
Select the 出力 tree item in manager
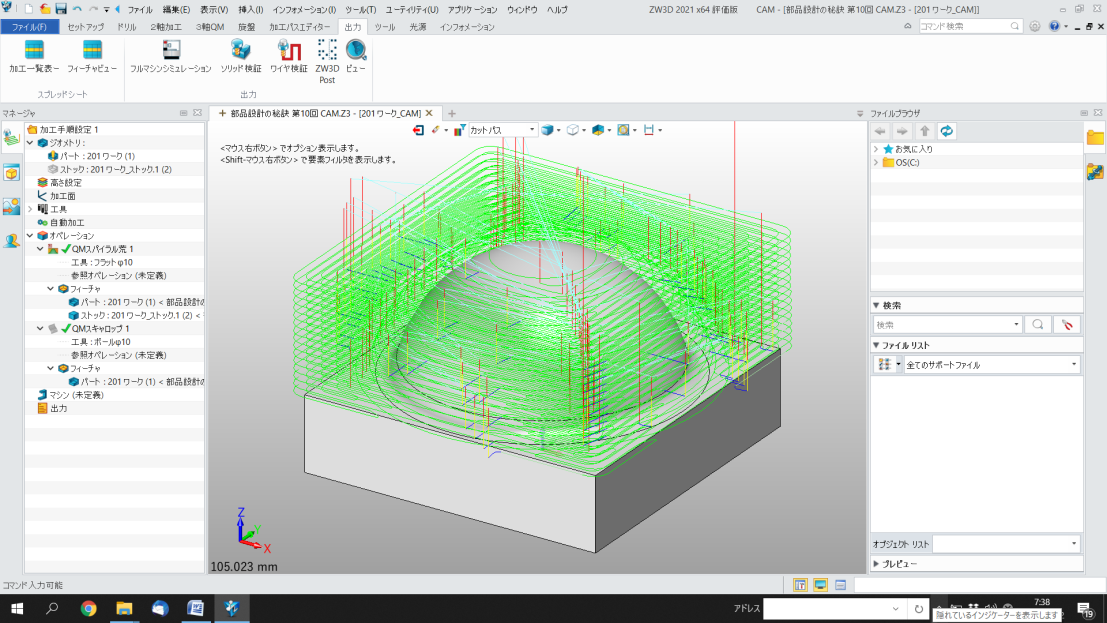coord(59,408)
